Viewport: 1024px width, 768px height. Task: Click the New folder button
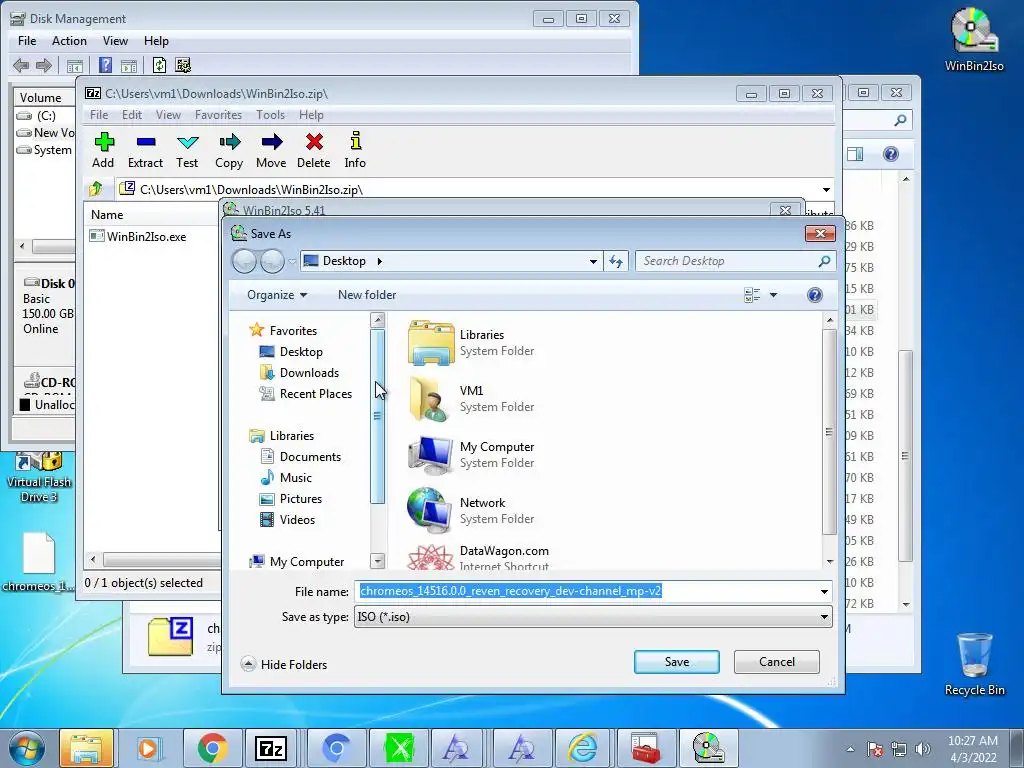(367, 295)
